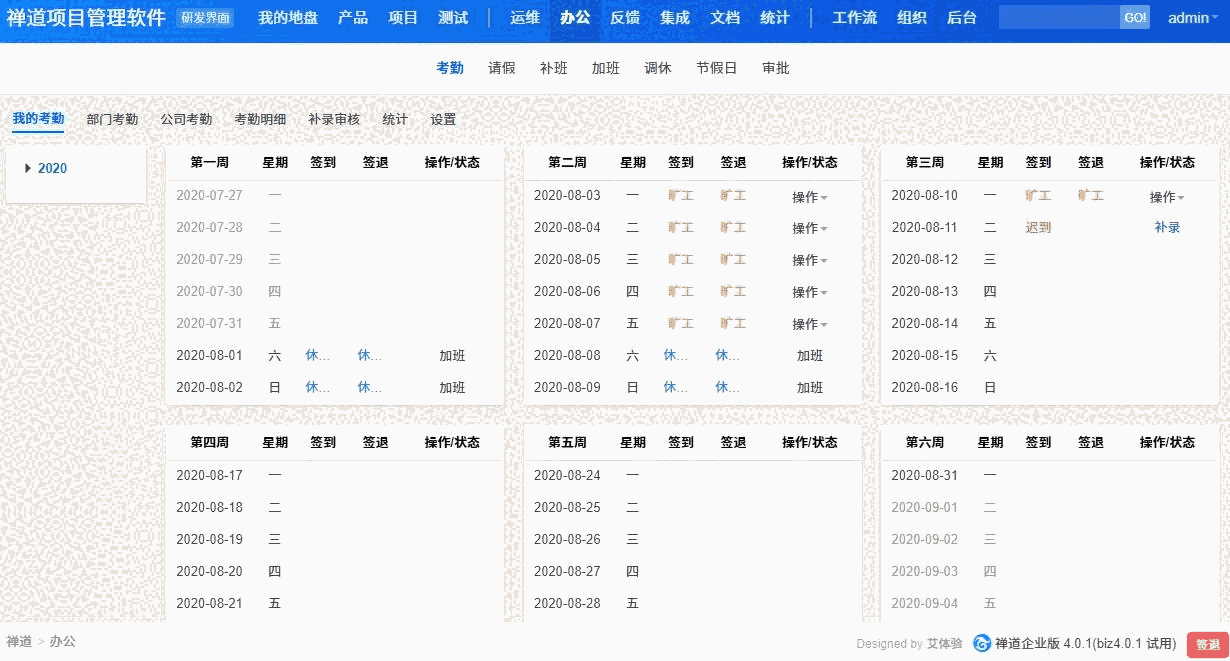Open the 工作流 item in top navigation
Image resolution: width=1230 pixels, height=661 pixels.
(855, 17)
